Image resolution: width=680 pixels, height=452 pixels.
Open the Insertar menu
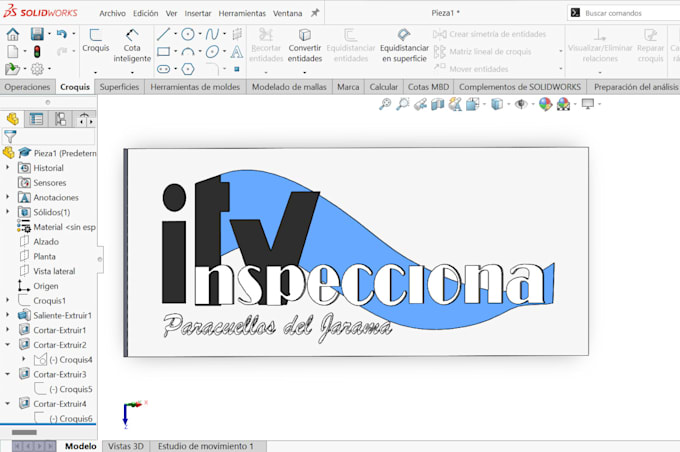[198, 13]
